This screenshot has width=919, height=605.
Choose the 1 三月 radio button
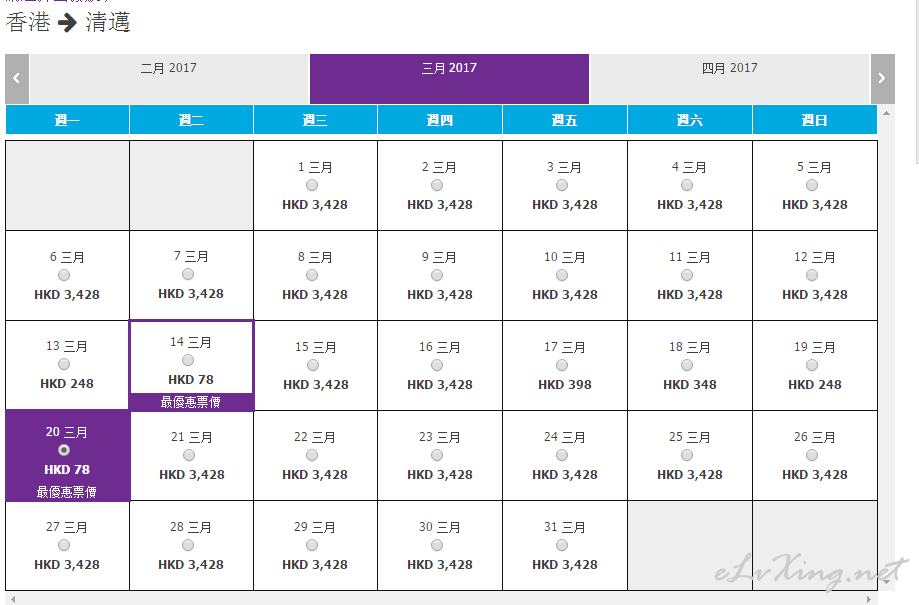click(x=312, y=185)
